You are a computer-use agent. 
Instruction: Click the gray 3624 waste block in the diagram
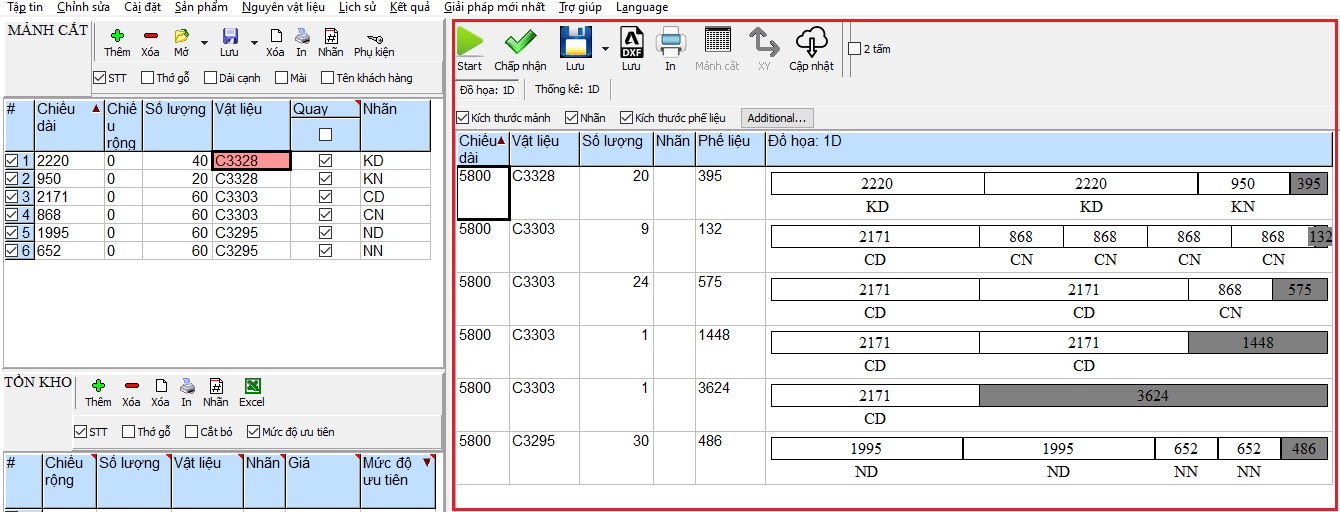tap(1152, 395)
